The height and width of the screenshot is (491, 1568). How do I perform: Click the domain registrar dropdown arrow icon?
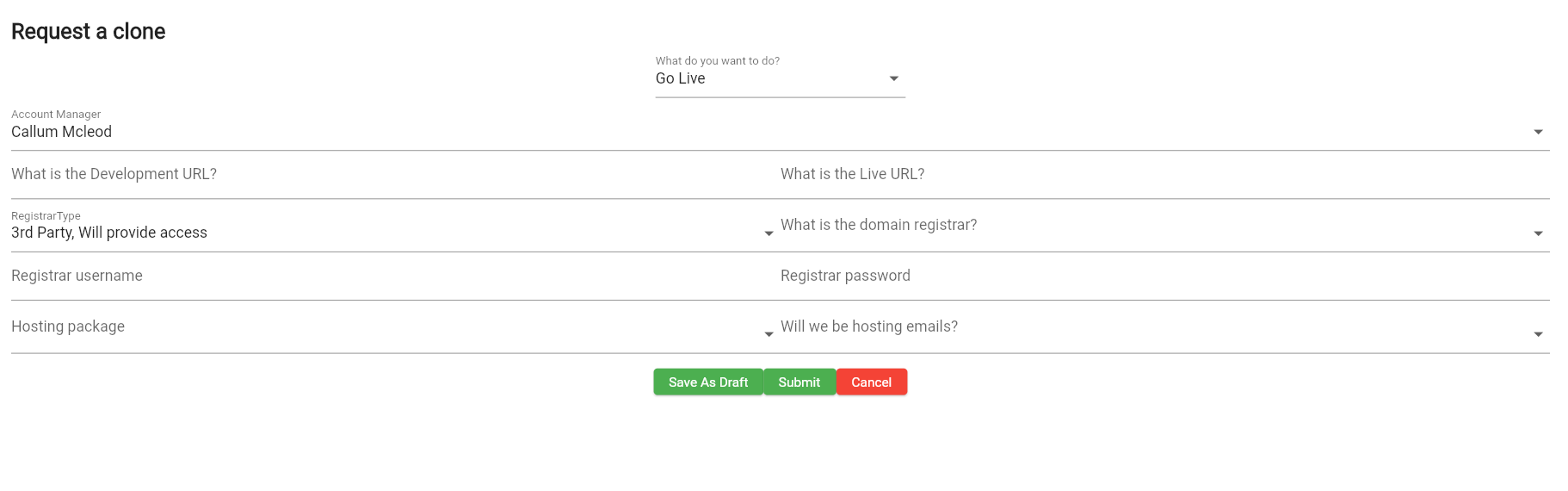1538,233
